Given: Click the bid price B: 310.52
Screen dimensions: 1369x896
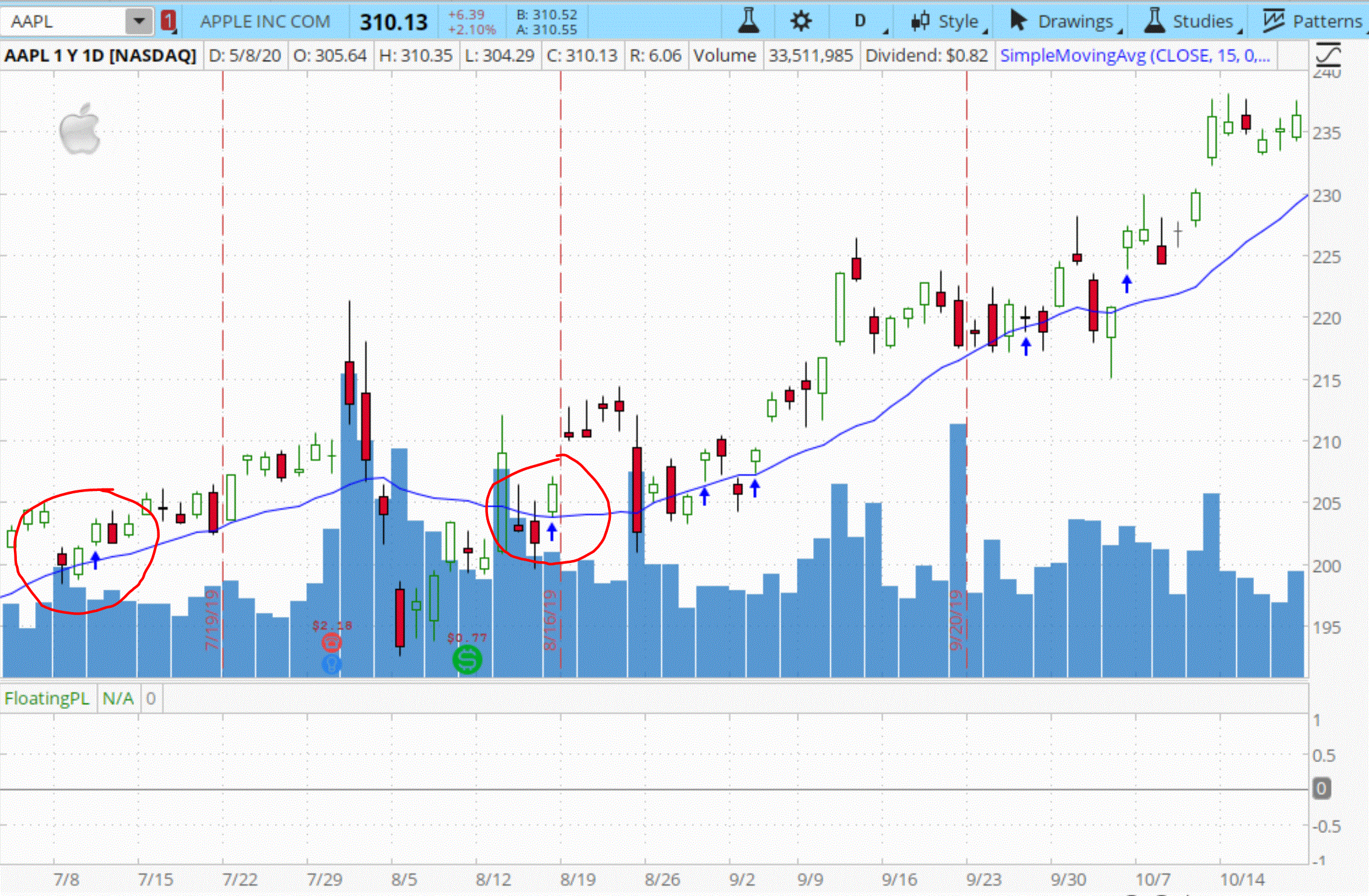Looking at the screenshot, I should click(547, 15).
